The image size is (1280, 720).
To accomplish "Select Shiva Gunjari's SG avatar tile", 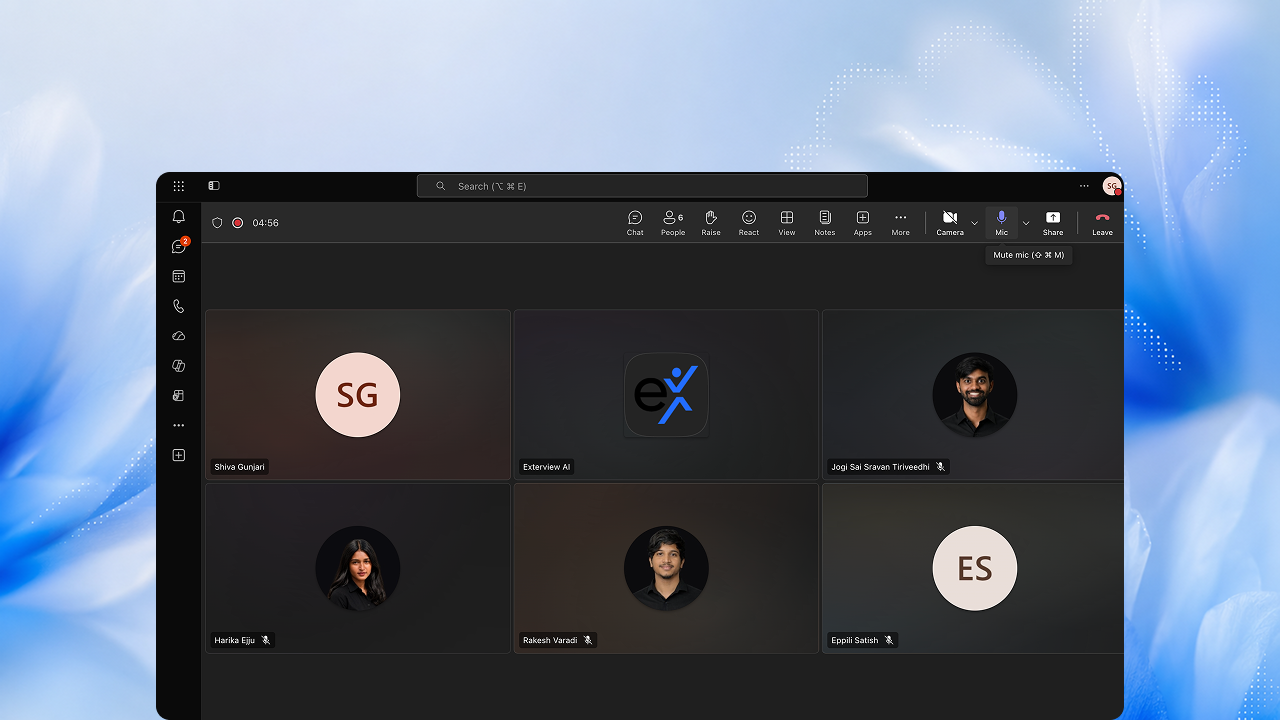I will click(x=358, y=395).
